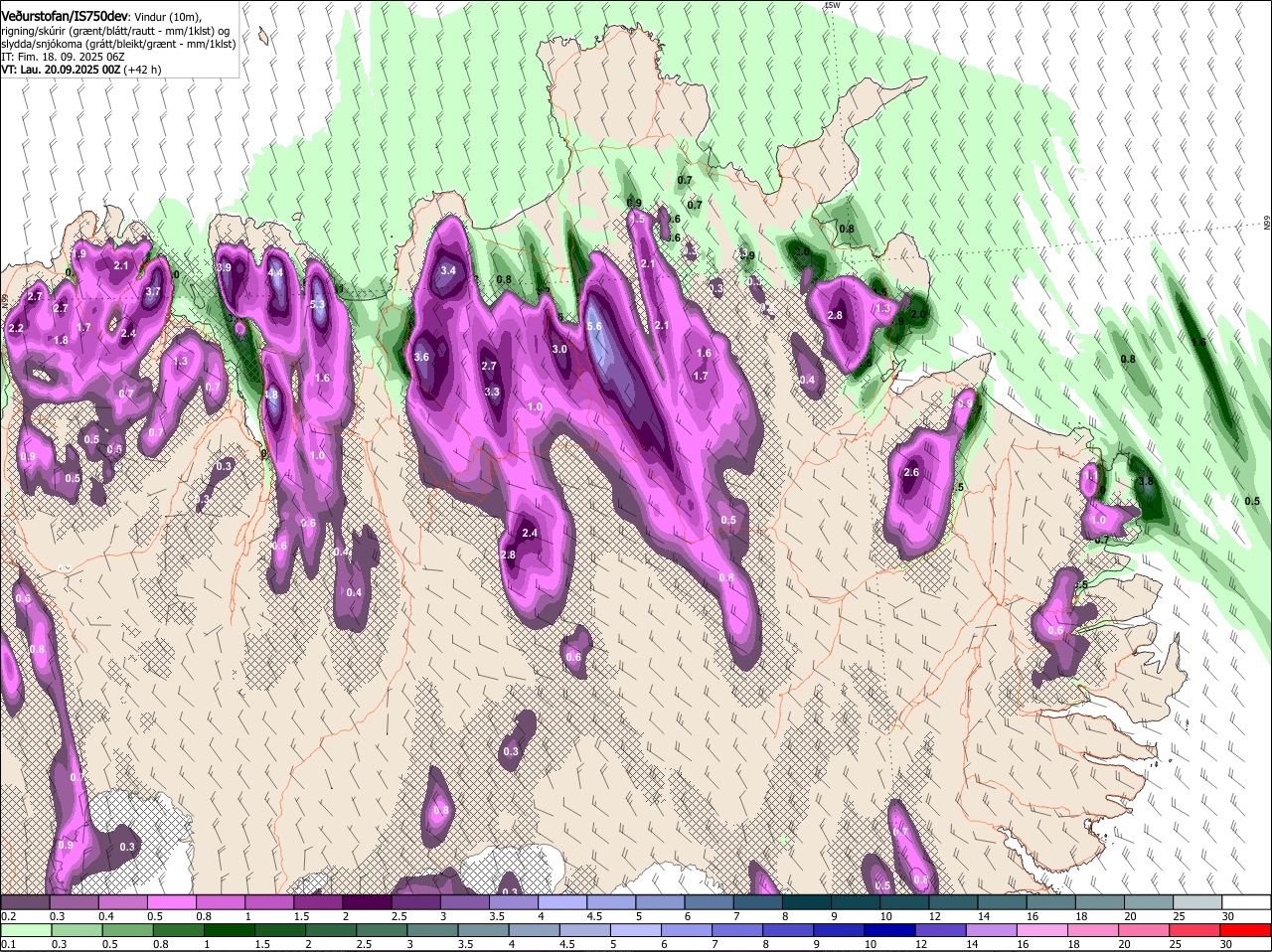Select darkest green rain swatch between 1 and 1.5

coord(231,930)
